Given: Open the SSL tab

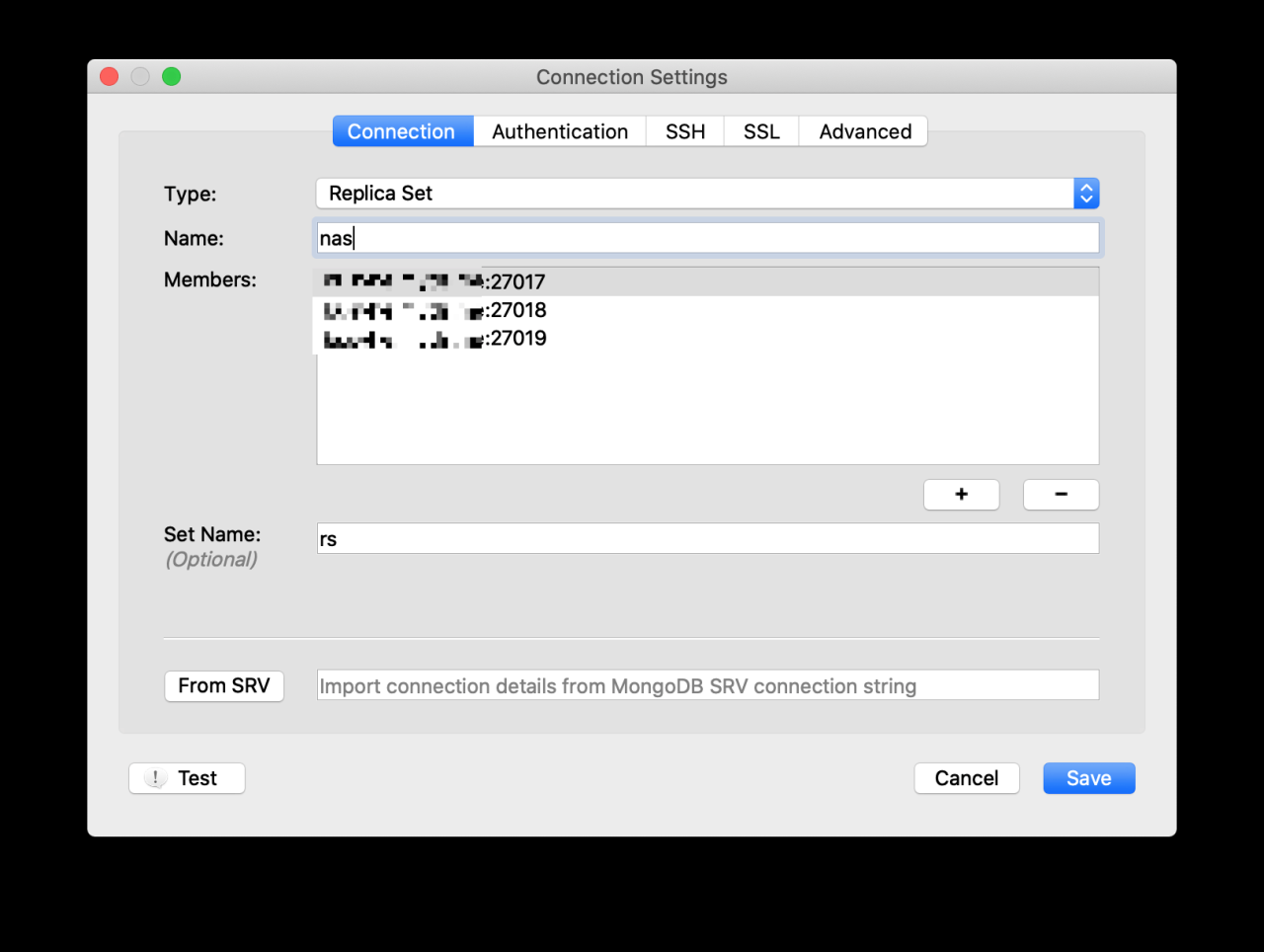Looking at the screenshot, I should [761, 131].
